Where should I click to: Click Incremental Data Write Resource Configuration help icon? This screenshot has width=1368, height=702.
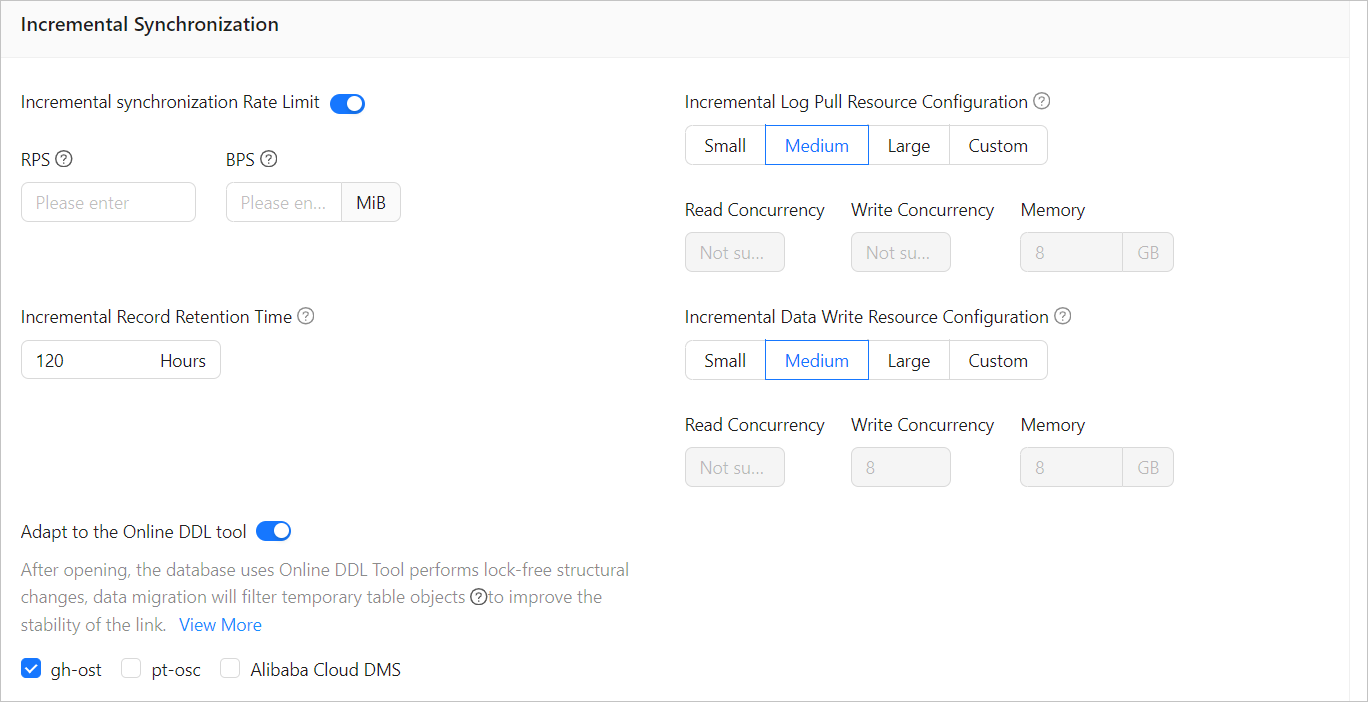[x=1063, y=316]
